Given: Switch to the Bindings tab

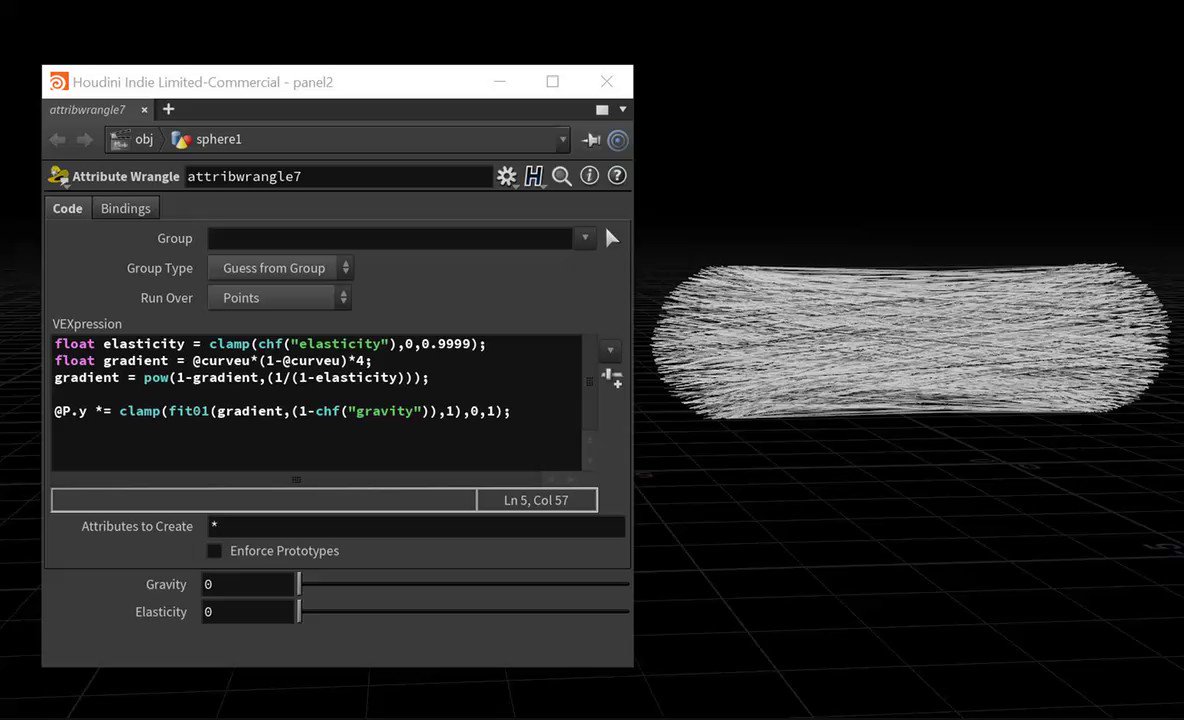Looking at the screenshot, I should tap(125, 208).
